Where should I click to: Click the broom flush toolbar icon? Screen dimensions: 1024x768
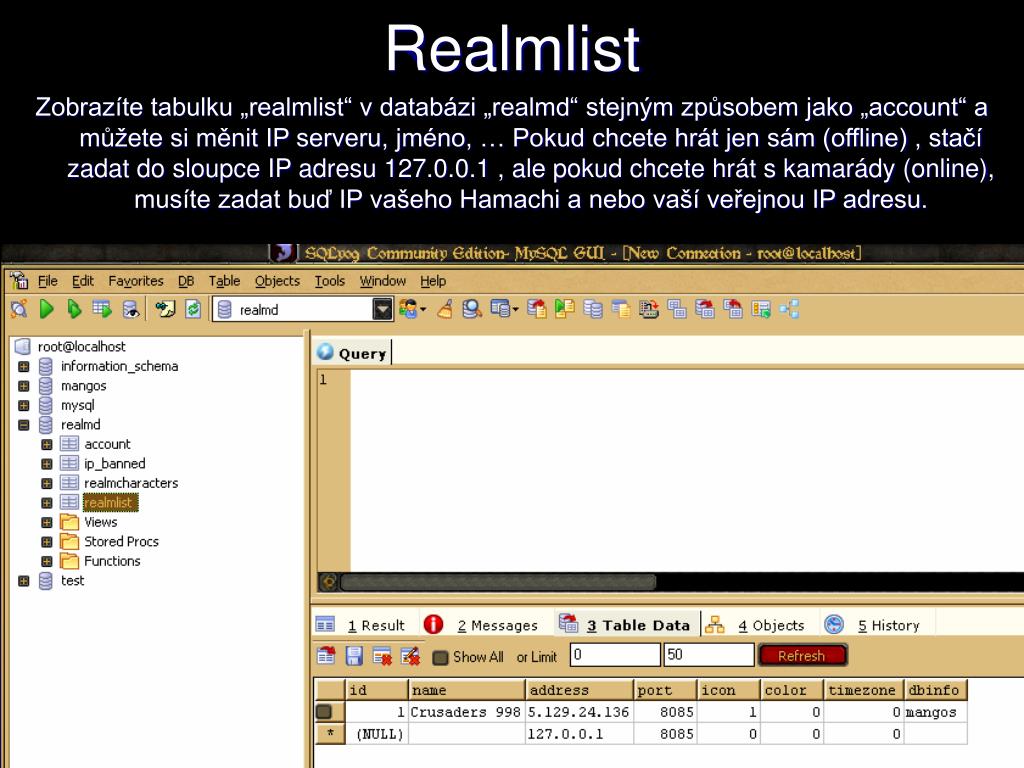pyautogui.click(x=445, y=309)
